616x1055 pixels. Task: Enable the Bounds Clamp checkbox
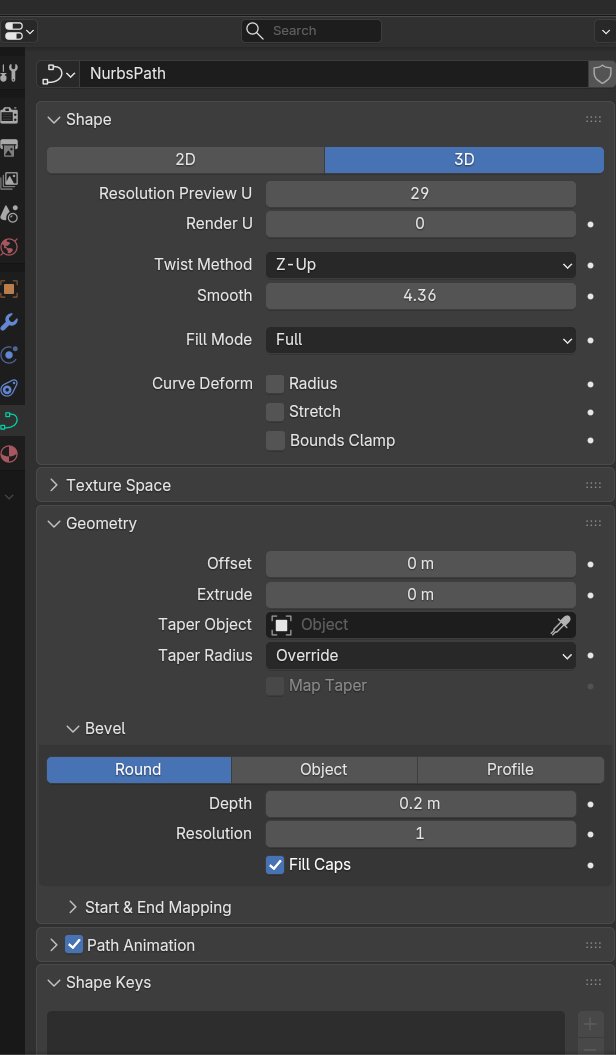pyautogui.click(x=274, y=441)
